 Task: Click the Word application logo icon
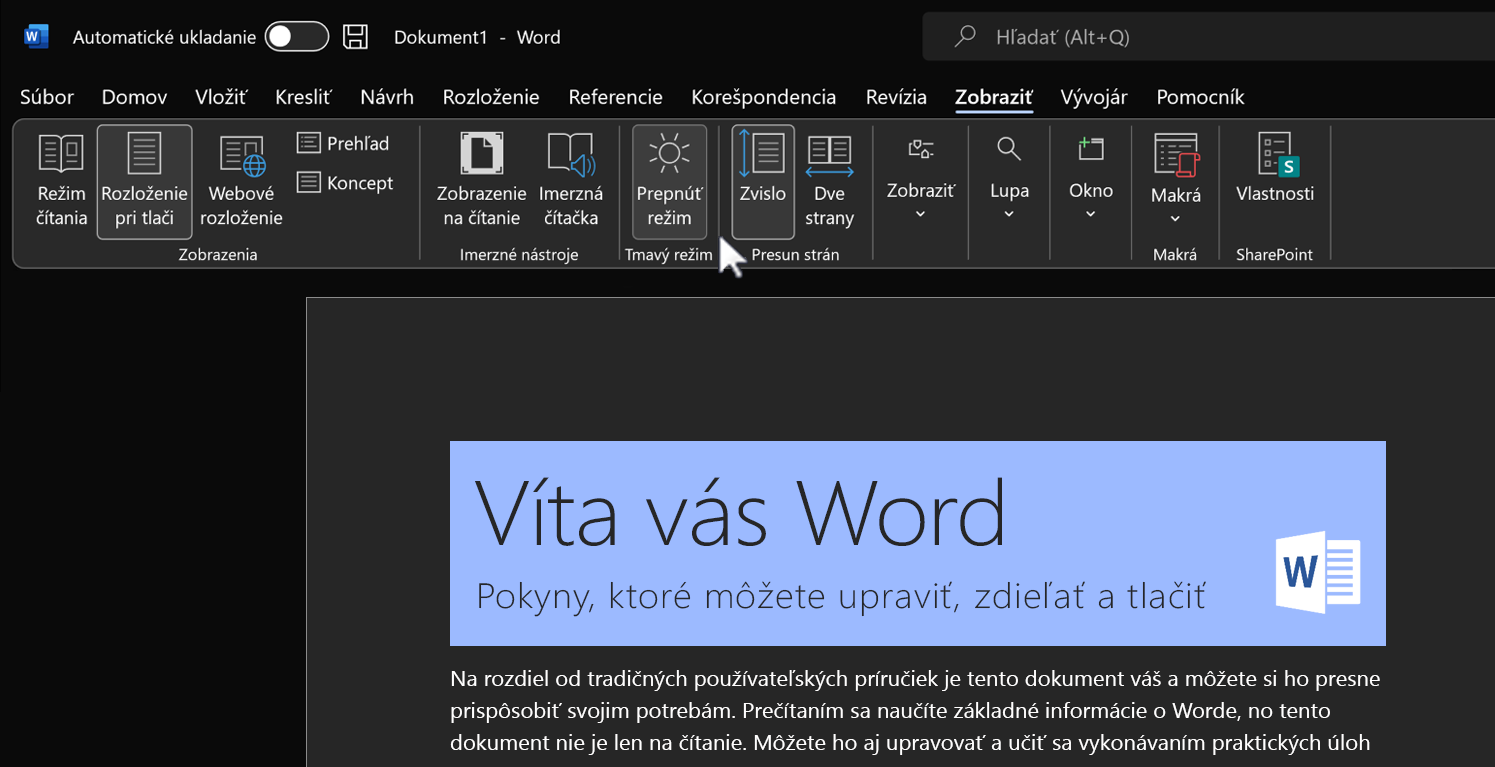click(36, 37)
